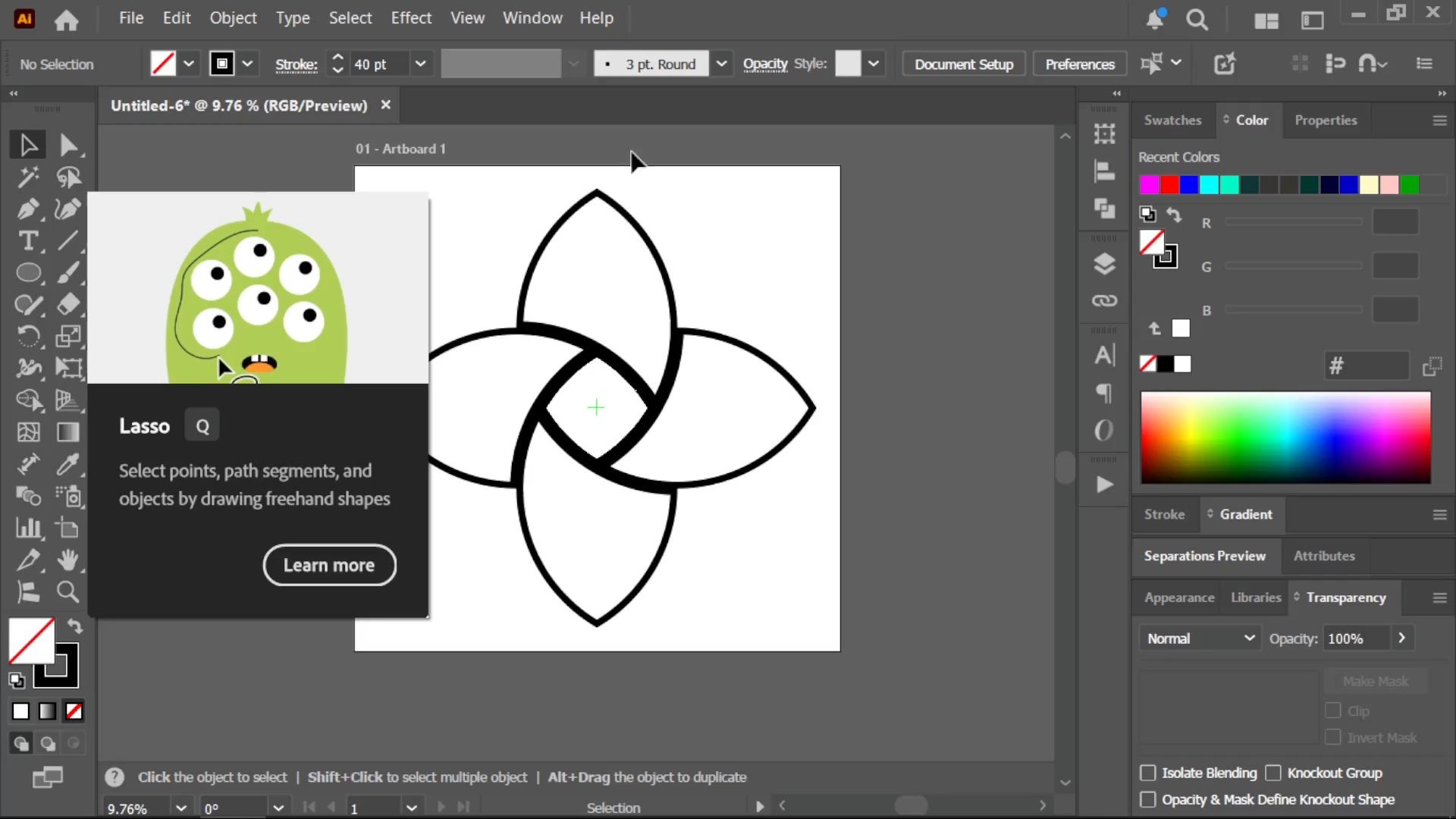Open the artboard number dropdown
This screenshot has width=1456, height=819.
pos(412,808)
